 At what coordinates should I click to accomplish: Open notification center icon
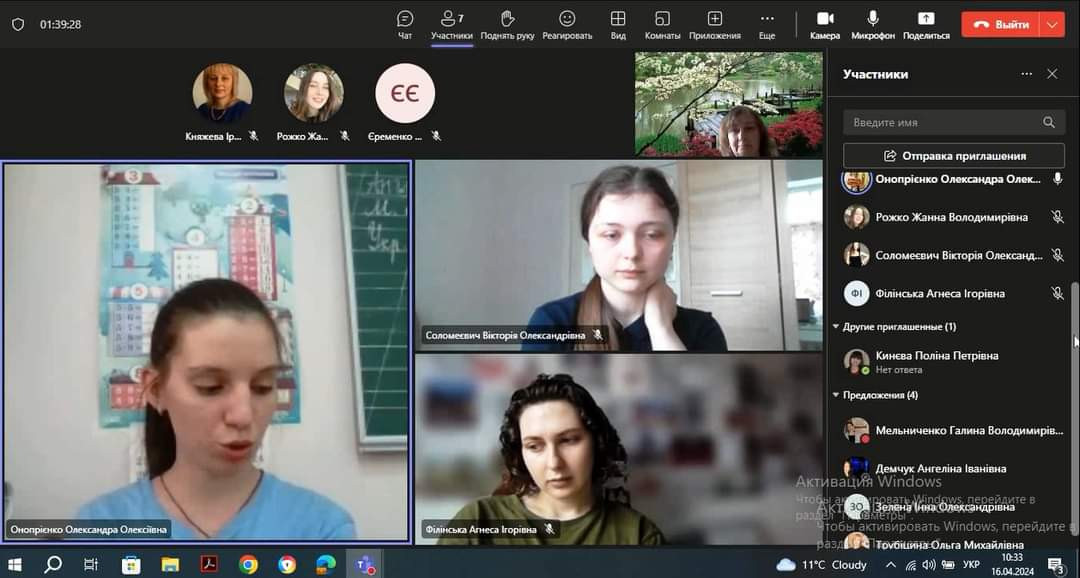(x=1057, y=565)
